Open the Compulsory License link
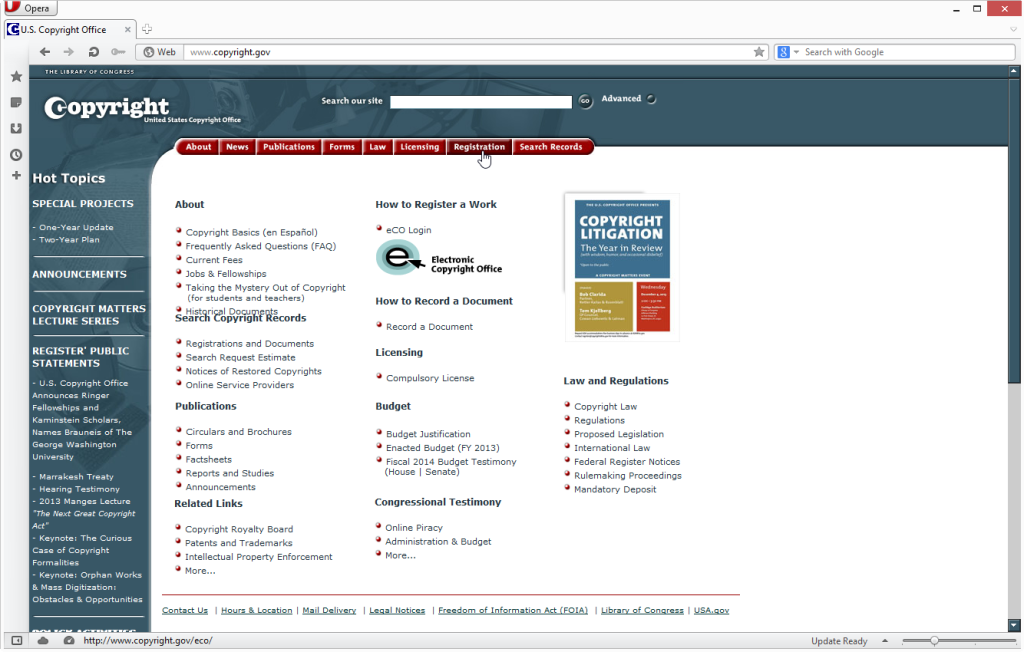 [430, 378]
